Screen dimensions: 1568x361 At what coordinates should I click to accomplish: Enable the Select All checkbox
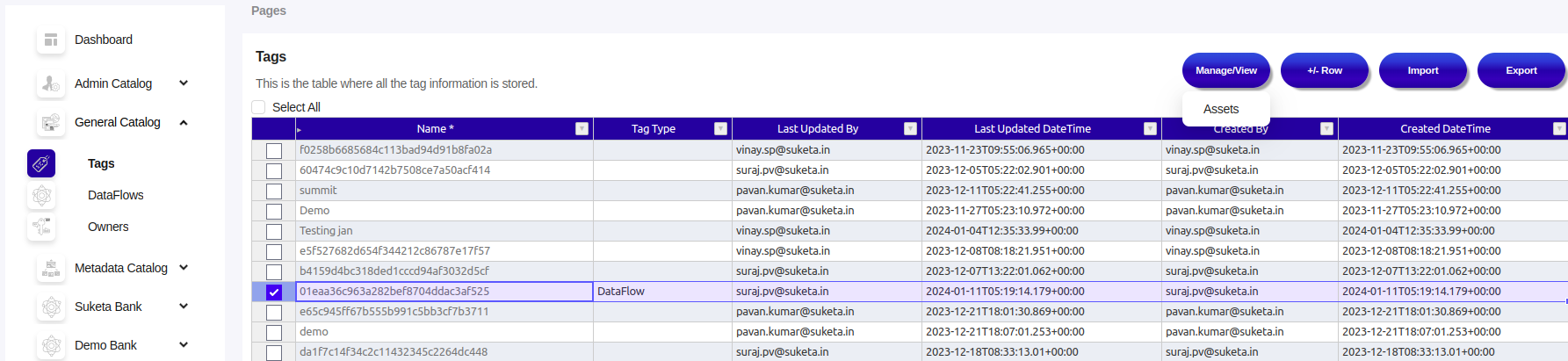[x=259, y=107]
